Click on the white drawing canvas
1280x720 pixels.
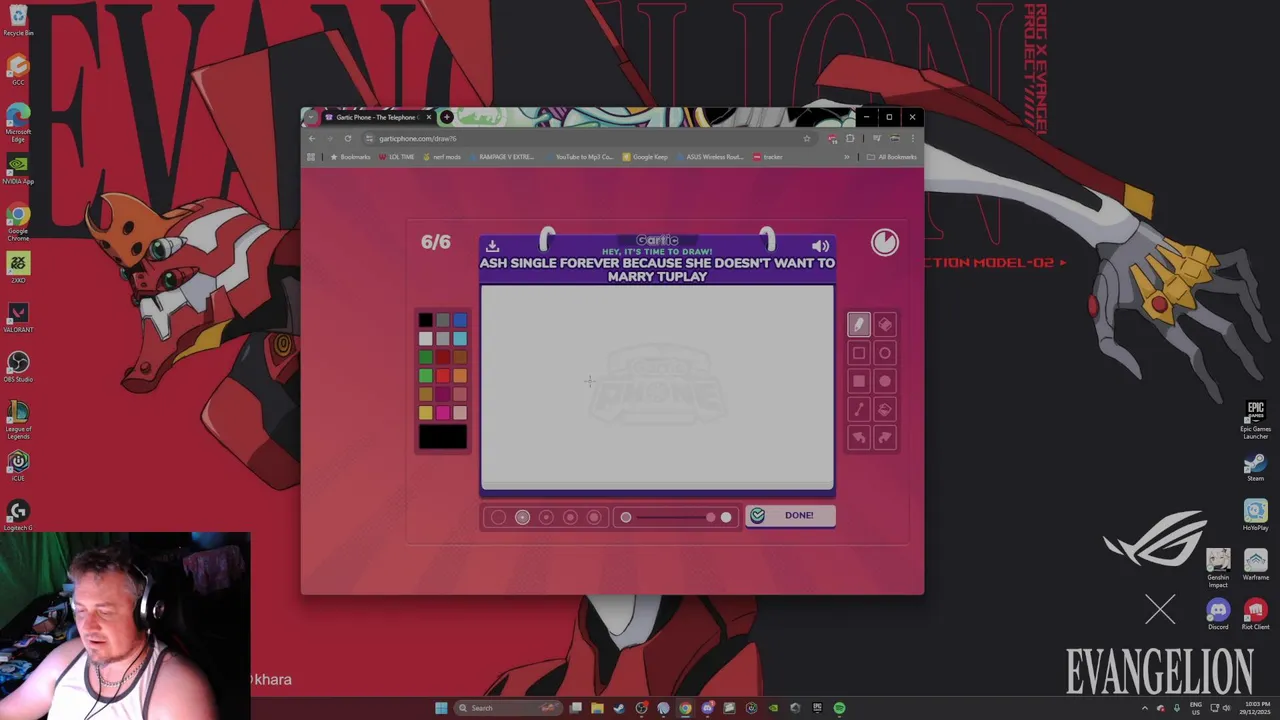tap(657, 387)
